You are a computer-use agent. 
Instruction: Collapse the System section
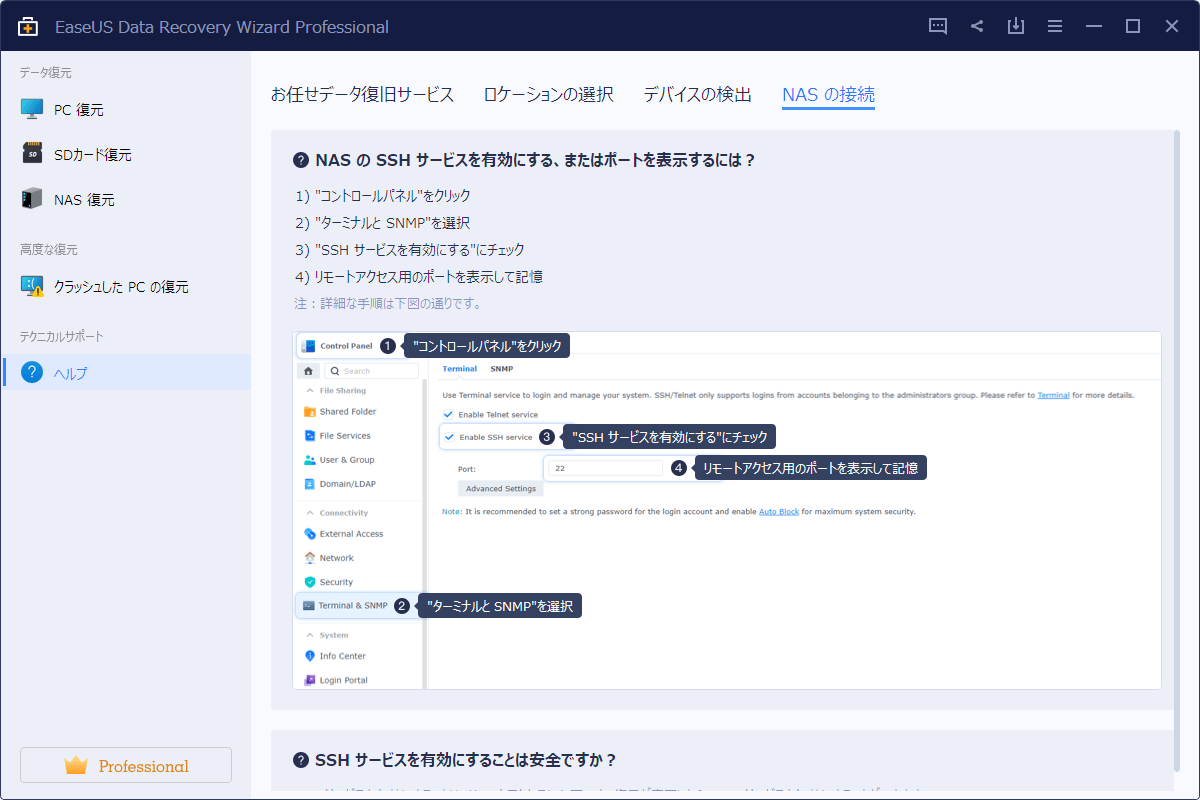click(x=310, y=635)
